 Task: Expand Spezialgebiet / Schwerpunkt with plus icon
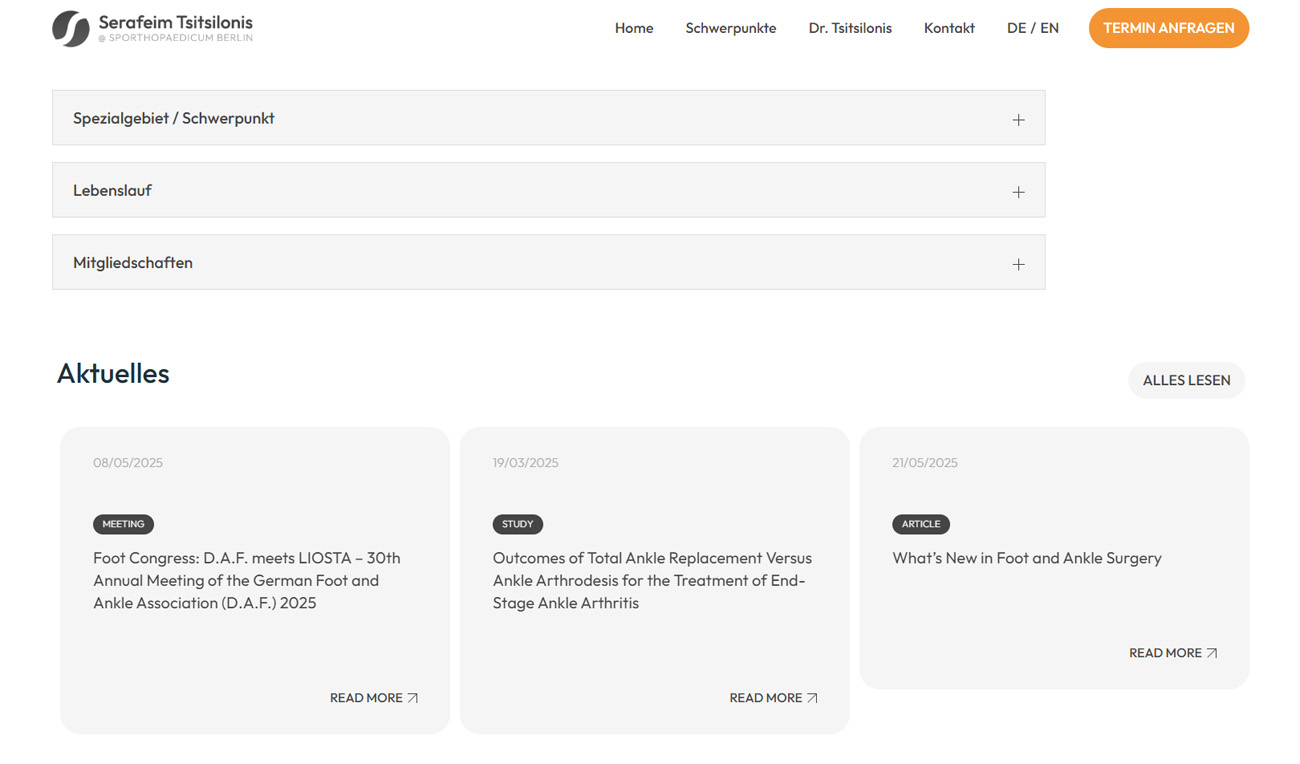1018,120
